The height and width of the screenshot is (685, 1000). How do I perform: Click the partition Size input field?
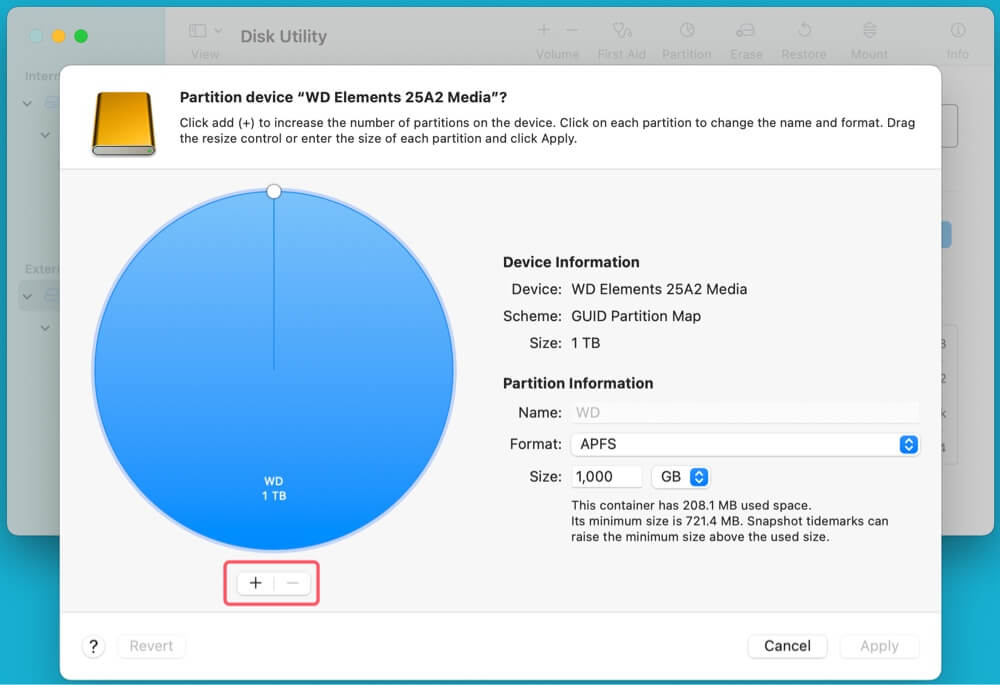[607, 477]
